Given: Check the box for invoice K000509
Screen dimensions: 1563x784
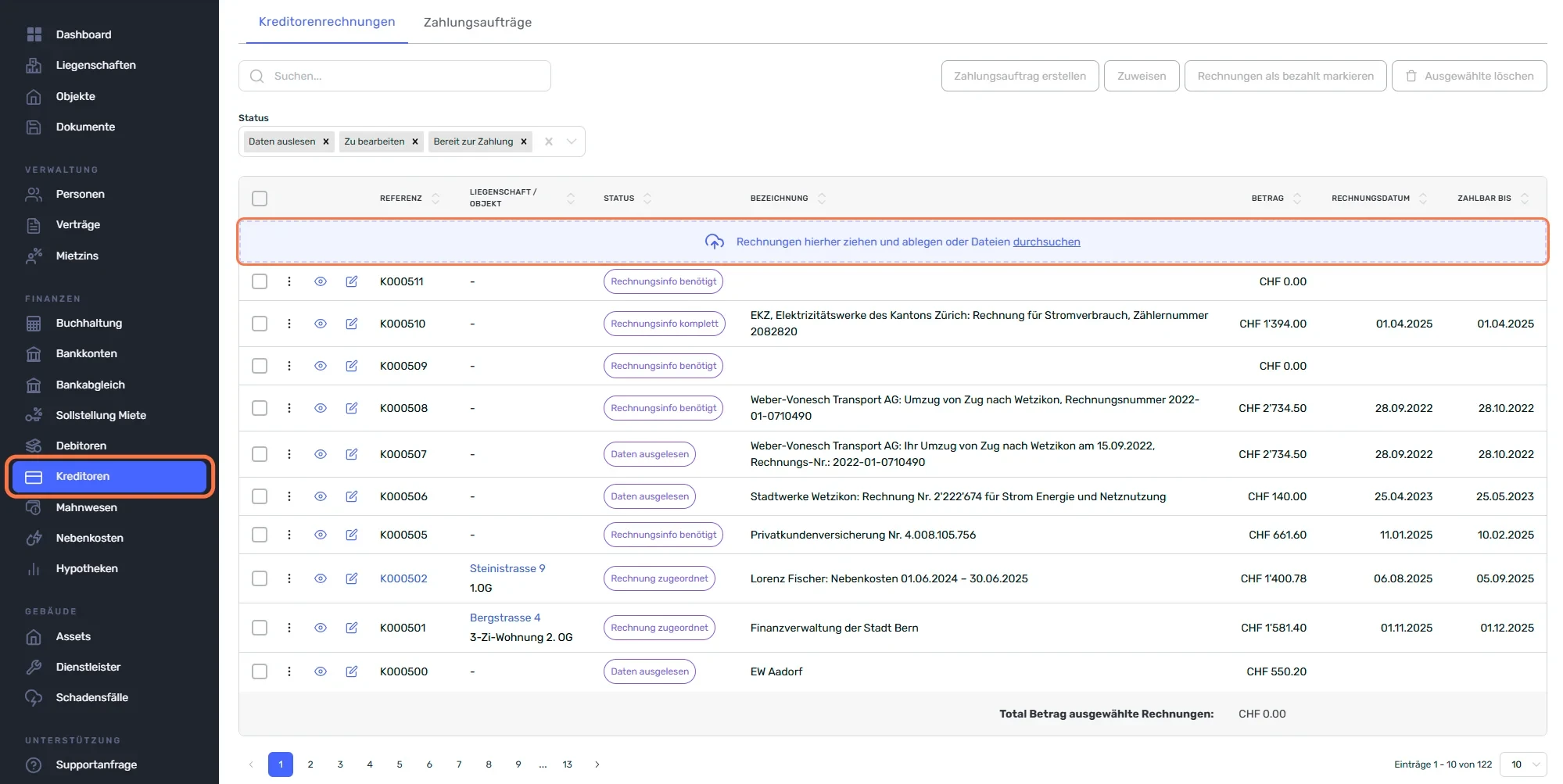Looking at the screenshot, I should (x=260, y=366).
